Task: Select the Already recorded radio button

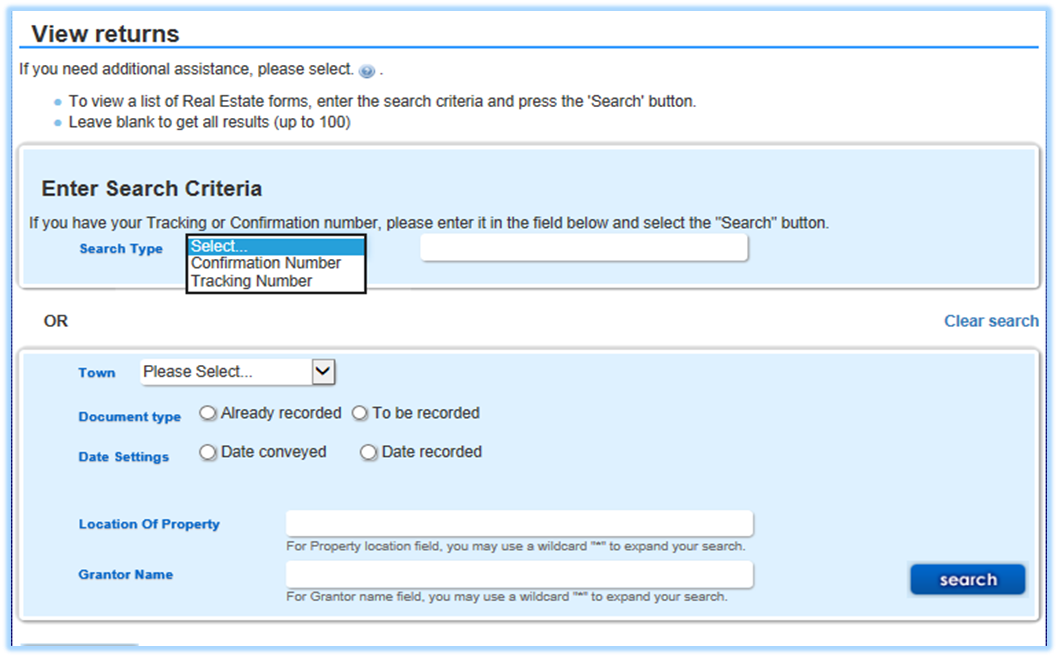Action: coord(208,413)
